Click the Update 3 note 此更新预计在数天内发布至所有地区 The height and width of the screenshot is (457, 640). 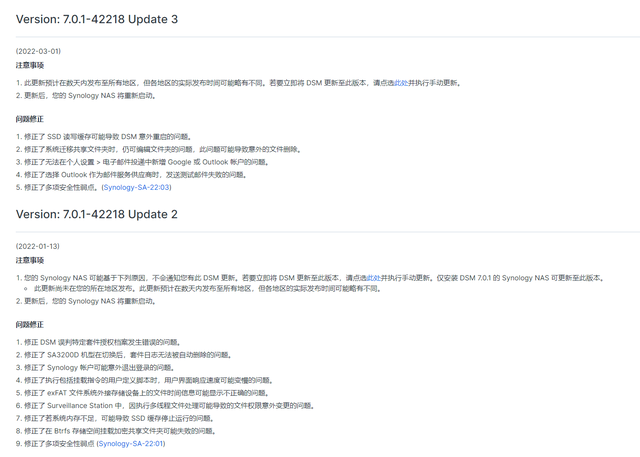[239, 83]
